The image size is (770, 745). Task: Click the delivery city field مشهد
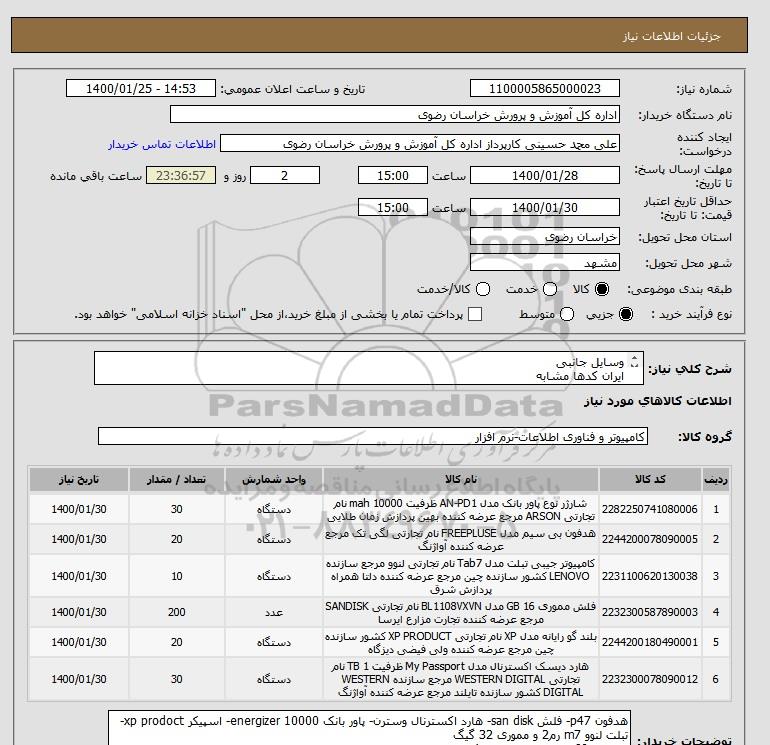pos(545,263)
